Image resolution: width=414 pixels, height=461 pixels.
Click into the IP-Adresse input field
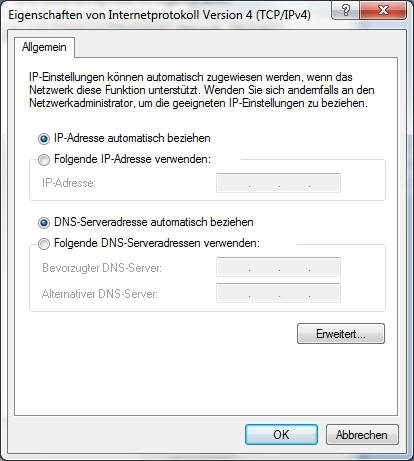click(x=278, y=183)
